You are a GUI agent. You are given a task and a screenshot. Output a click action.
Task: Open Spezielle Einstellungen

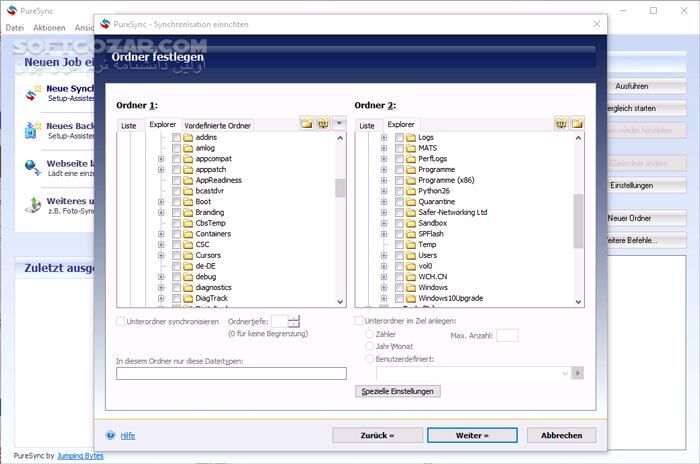(x=398, y=391)
